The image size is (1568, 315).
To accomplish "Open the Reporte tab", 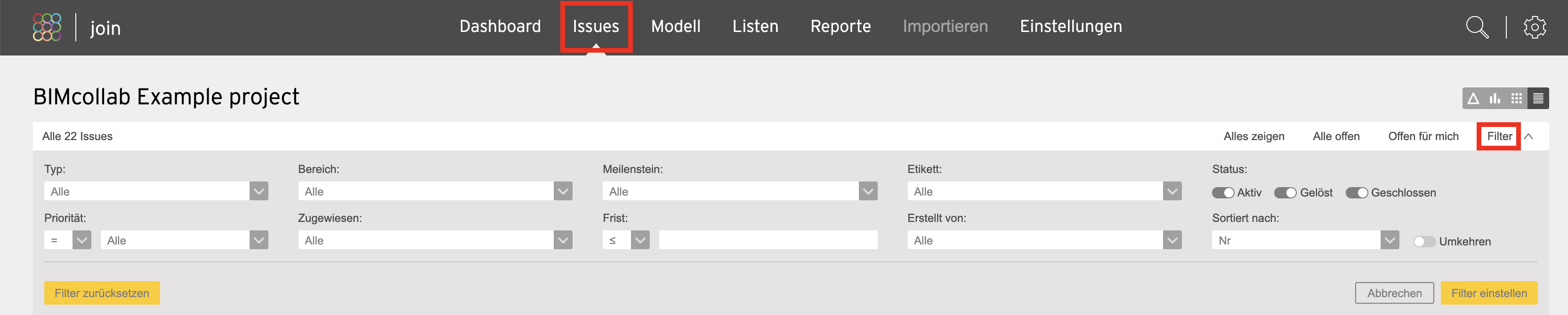I will (841, 26).
